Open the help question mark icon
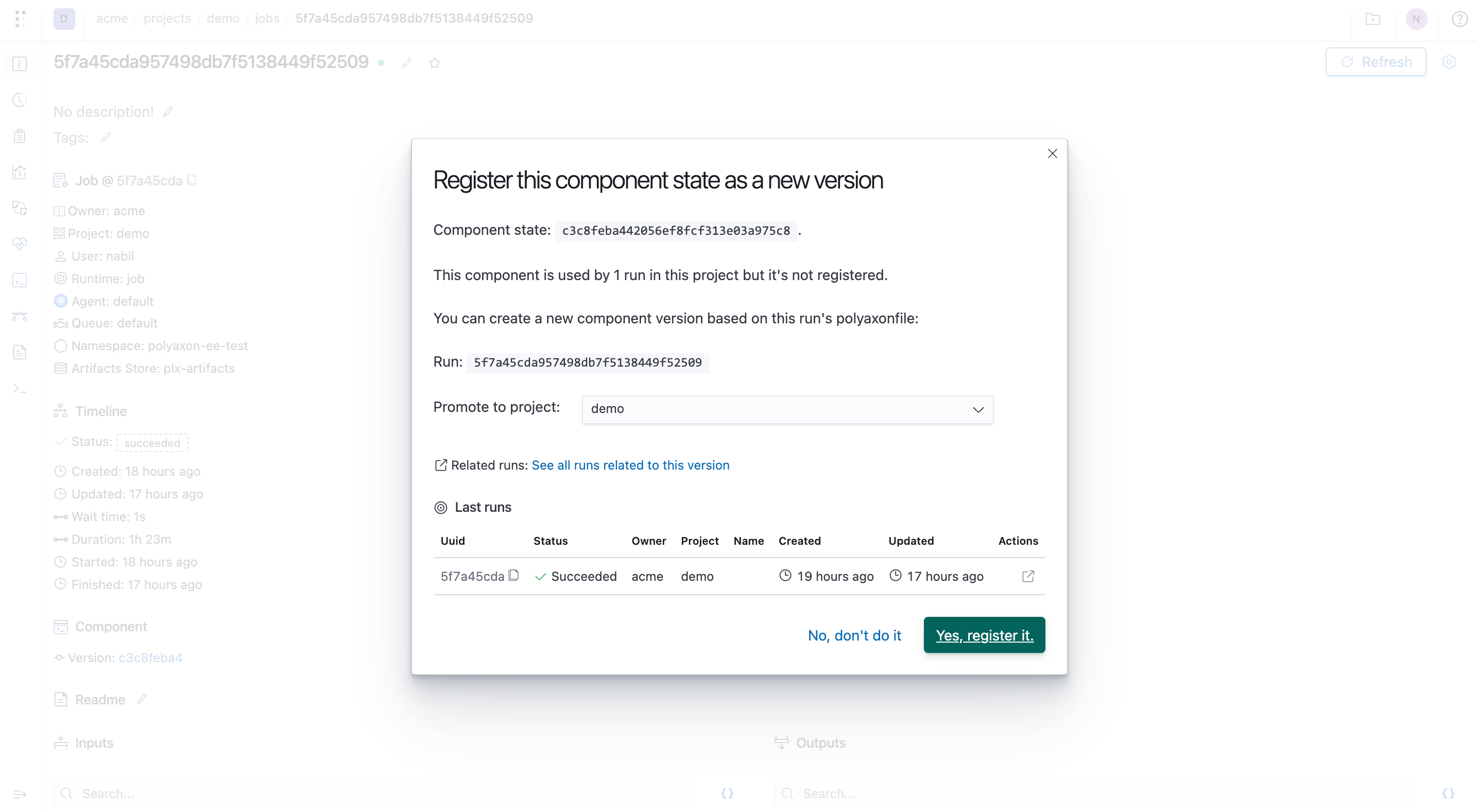This screenshot has width=1477, height=812. point(1459,19)
